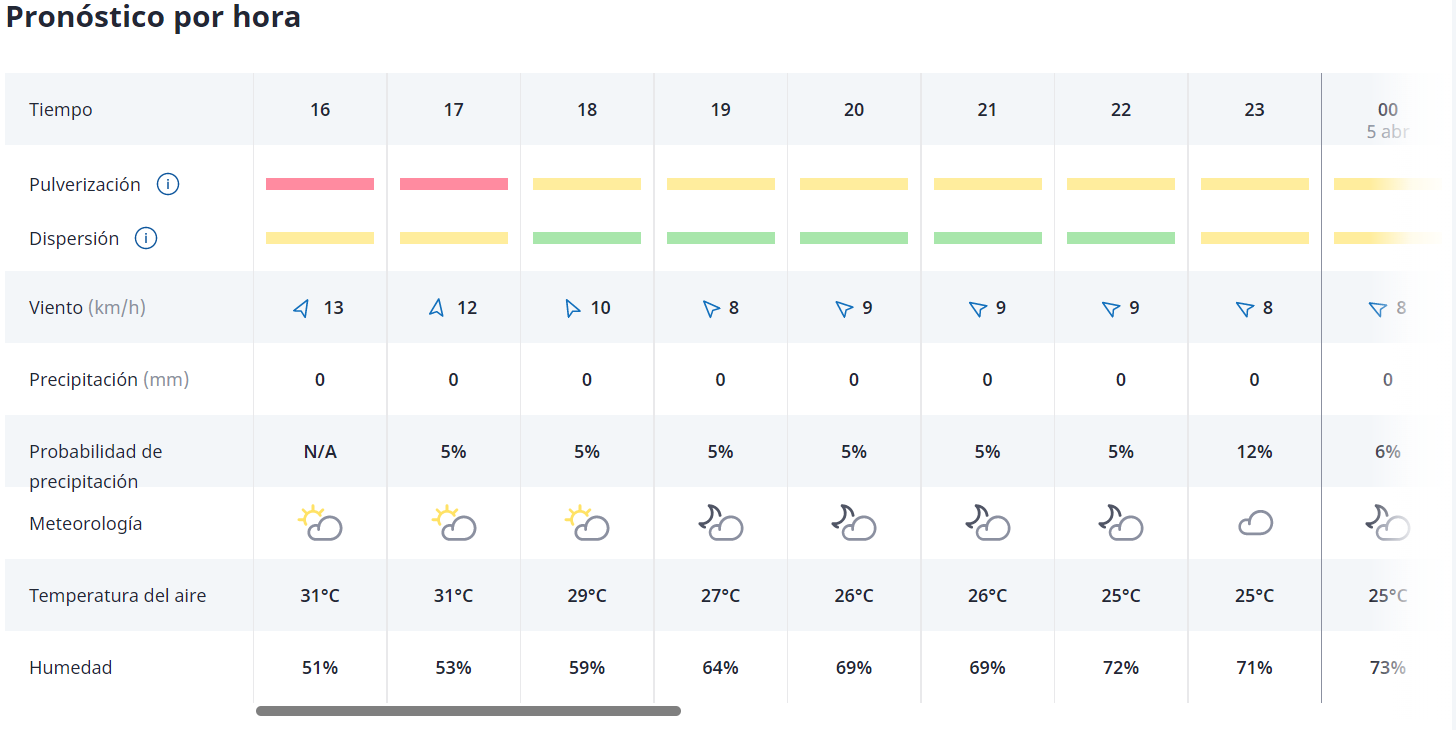1456x730 pixels.
Task: Click the horizontal scrollbar below the table
Action: [468, 711]
